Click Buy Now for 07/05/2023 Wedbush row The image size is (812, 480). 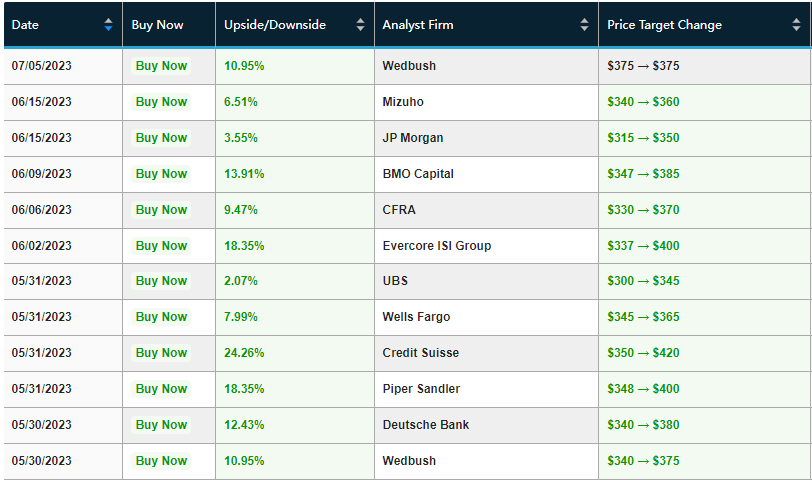point(161,66)
